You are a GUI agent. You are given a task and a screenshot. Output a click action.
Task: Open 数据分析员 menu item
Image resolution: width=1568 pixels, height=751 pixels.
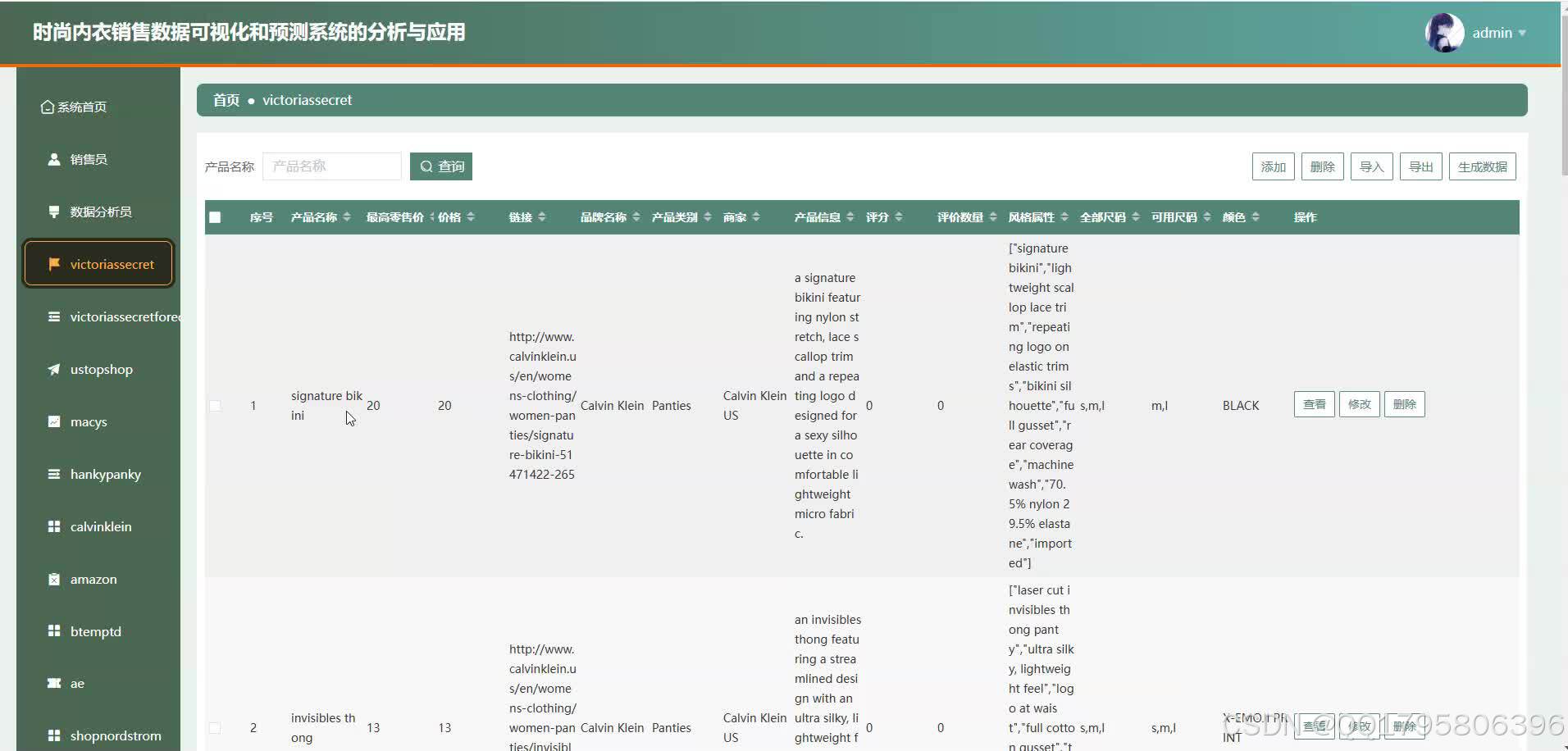point(98,212)
